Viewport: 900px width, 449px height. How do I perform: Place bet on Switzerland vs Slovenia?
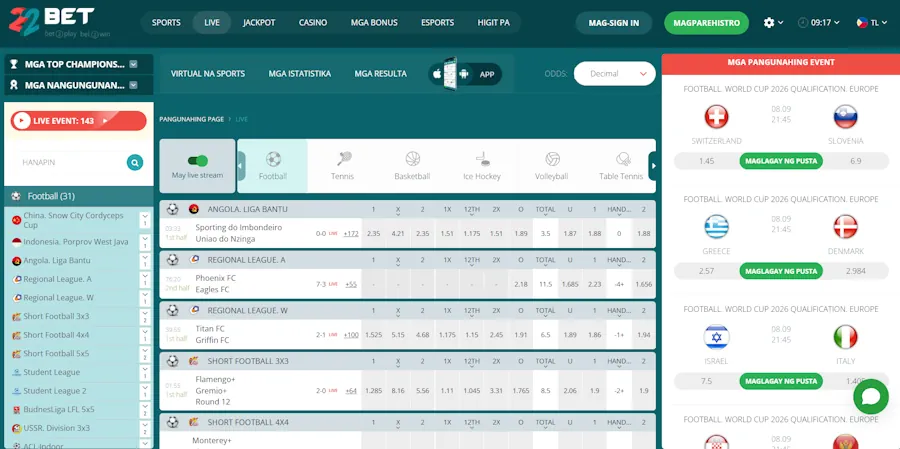click(x=781, y=161)
